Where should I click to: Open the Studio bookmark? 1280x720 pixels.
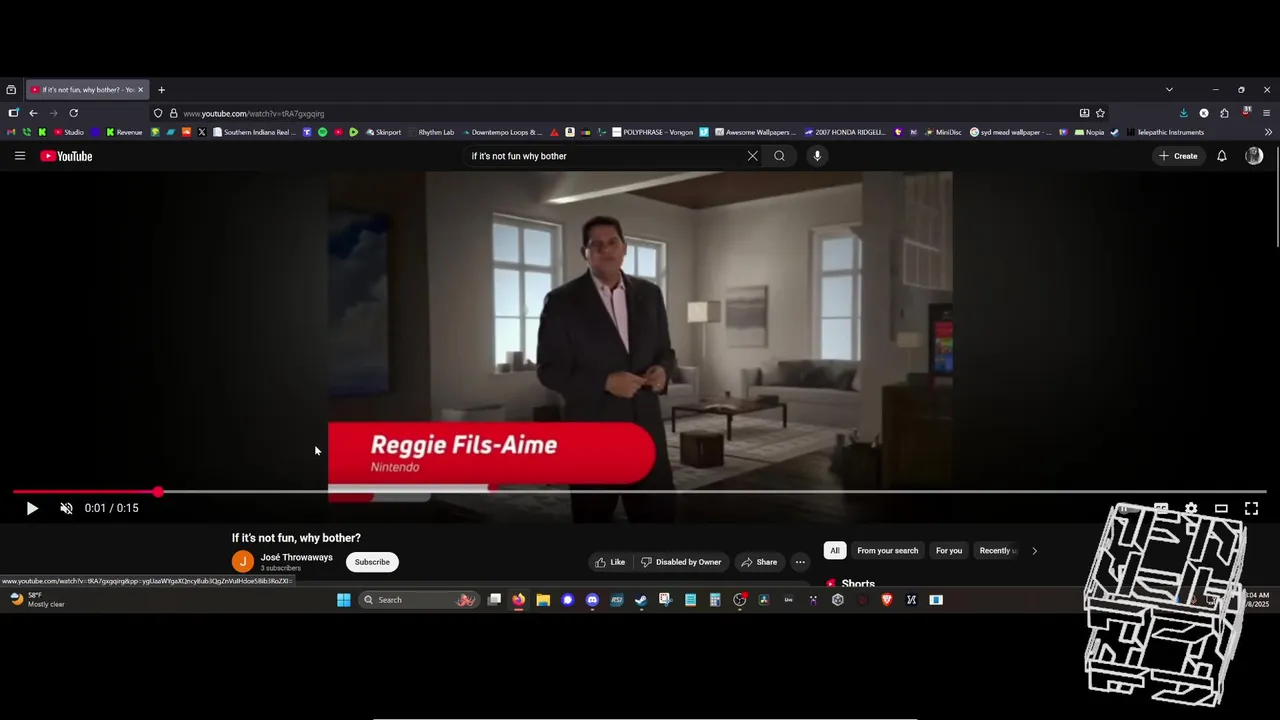69,132
